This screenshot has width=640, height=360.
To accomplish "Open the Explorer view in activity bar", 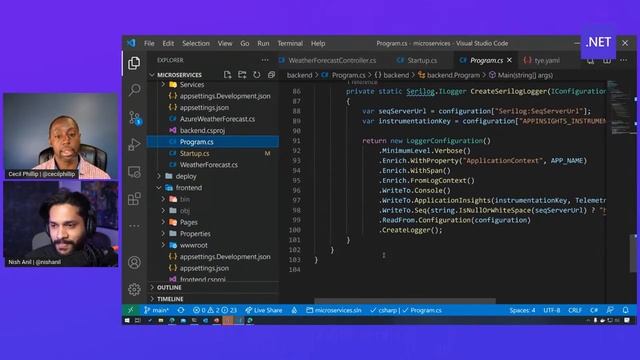I will [x=134, y=63].
